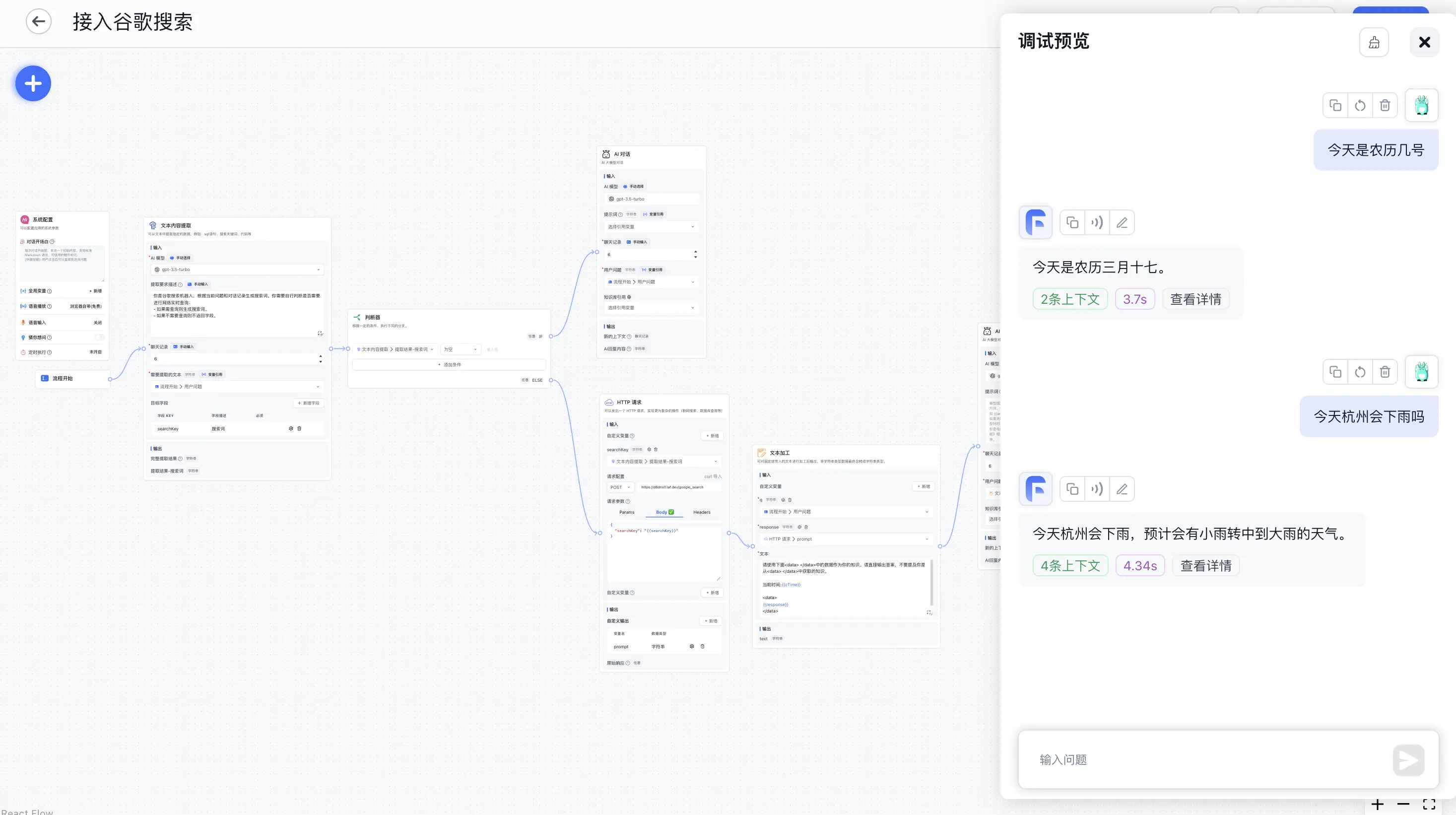Screen dimensions: 1456x815
Task: Click the 4条上下文 tag
Action: 1070,566
